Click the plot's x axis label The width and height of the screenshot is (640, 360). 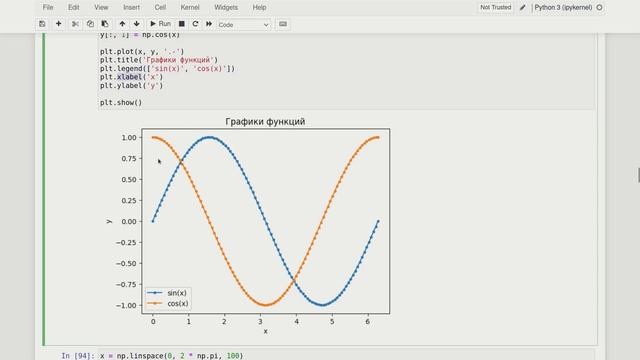[x=266, y=331]
